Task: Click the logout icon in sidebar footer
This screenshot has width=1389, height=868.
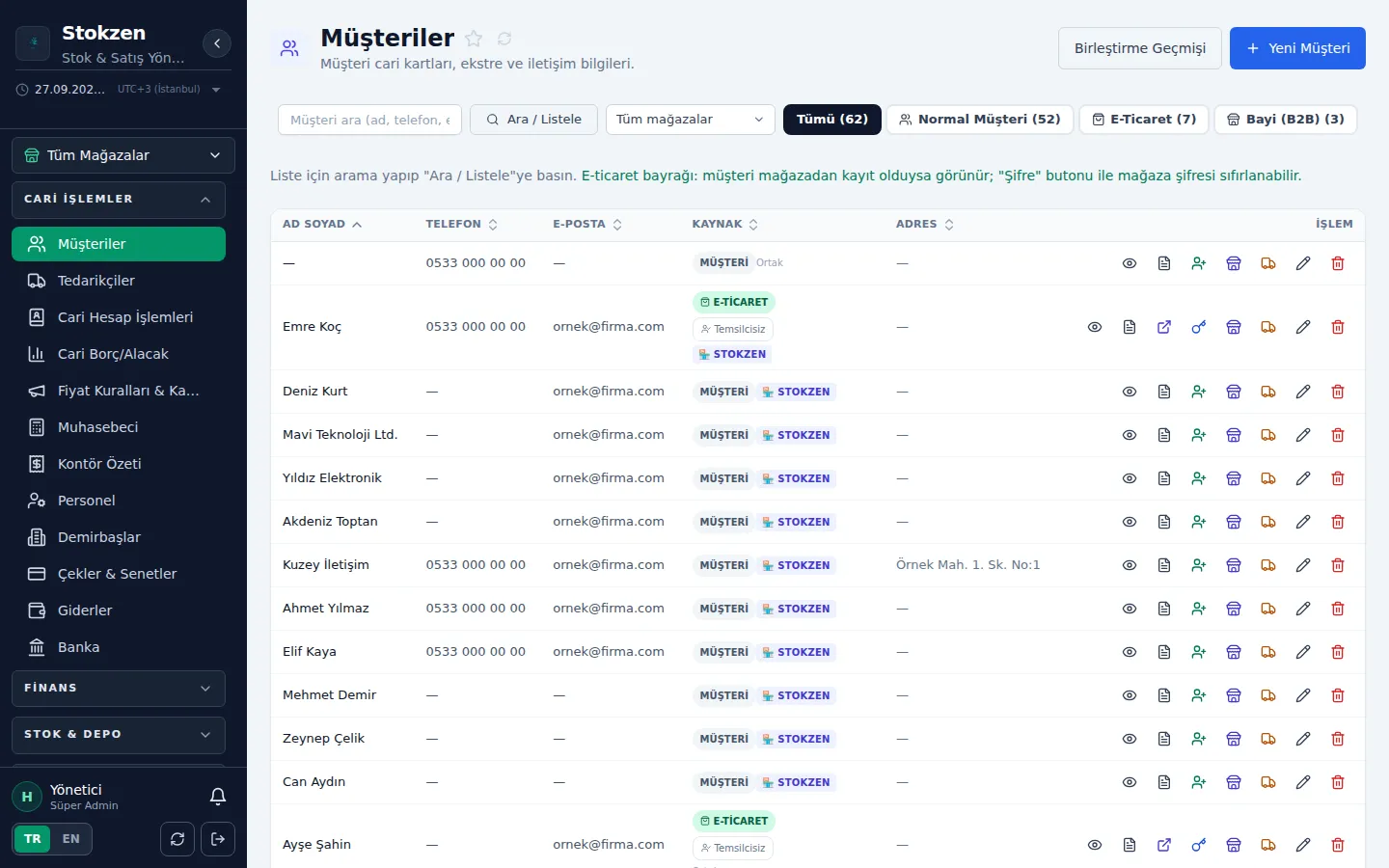Action: [218, 839]
